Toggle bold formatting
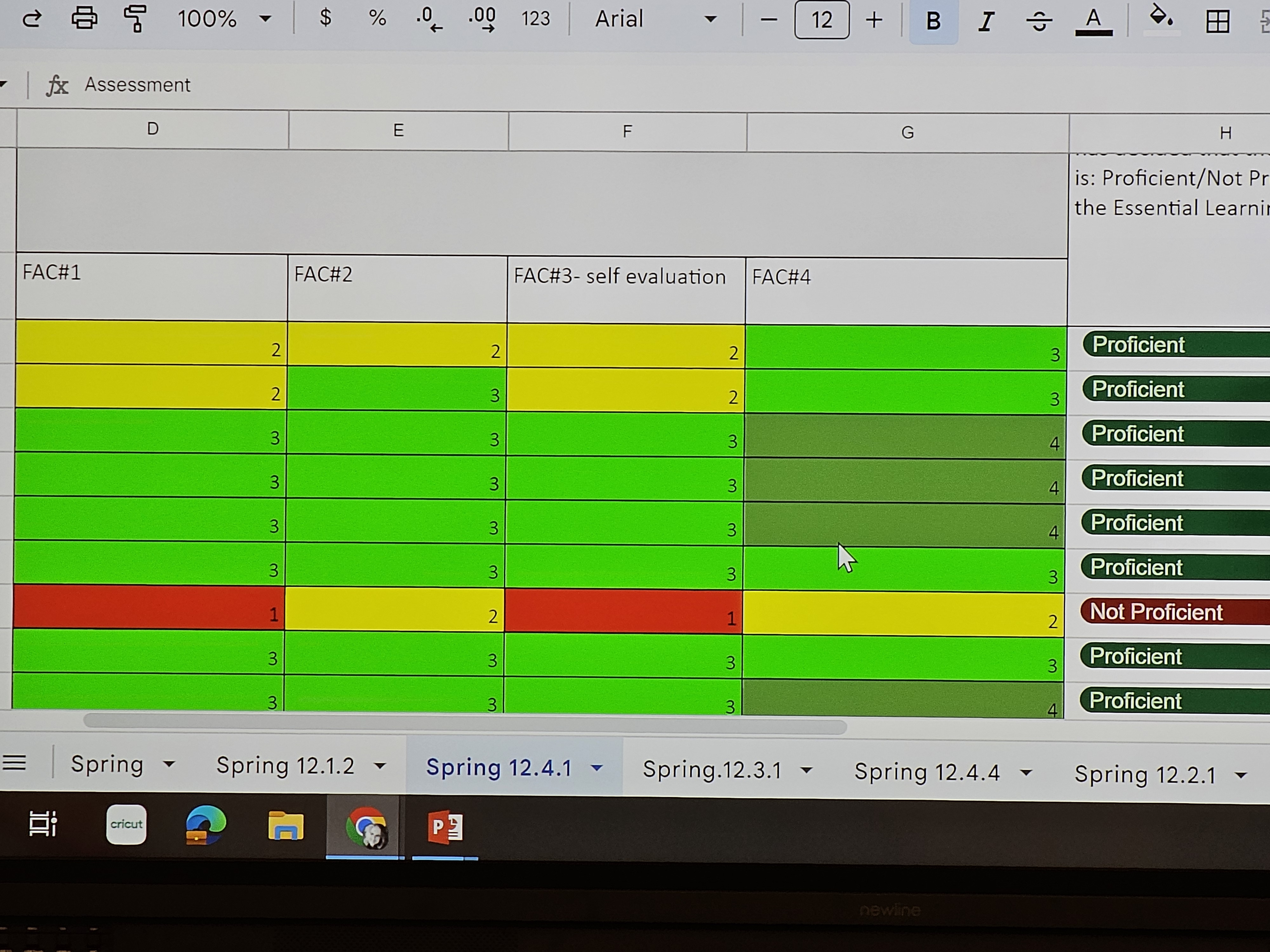This screenshot has width=1270, height=952. pyautogui.click(x=933, y=21)
